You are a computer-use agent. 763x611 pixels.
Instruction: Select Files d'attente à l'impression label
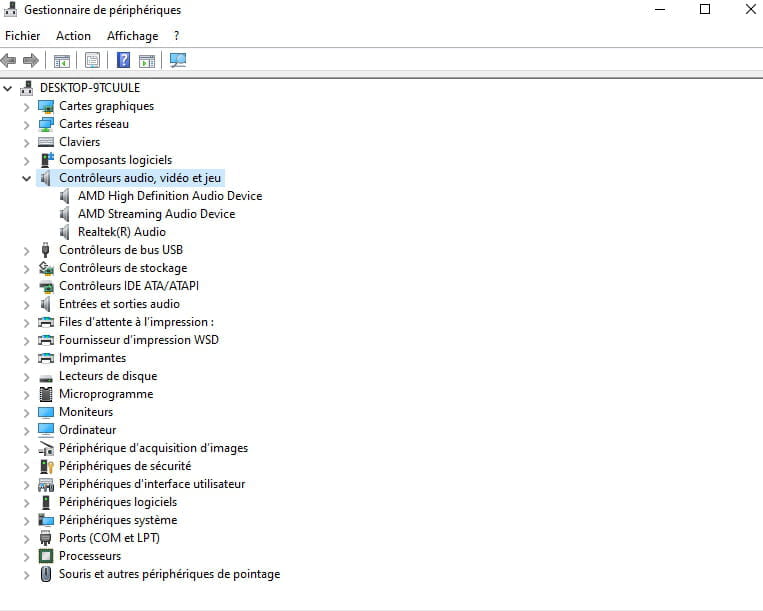(x=136, y=322)
